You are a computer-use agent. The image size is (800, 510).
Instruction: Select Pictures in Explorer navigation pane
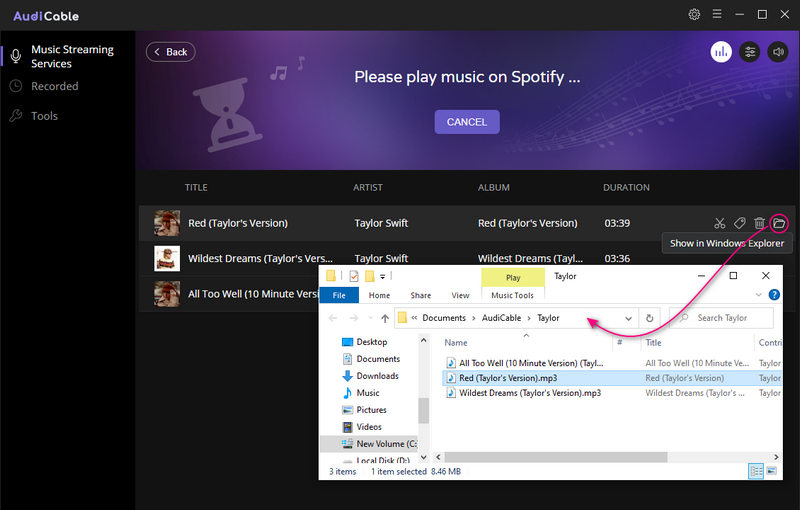pyautogui.click(x=364, y=410)
